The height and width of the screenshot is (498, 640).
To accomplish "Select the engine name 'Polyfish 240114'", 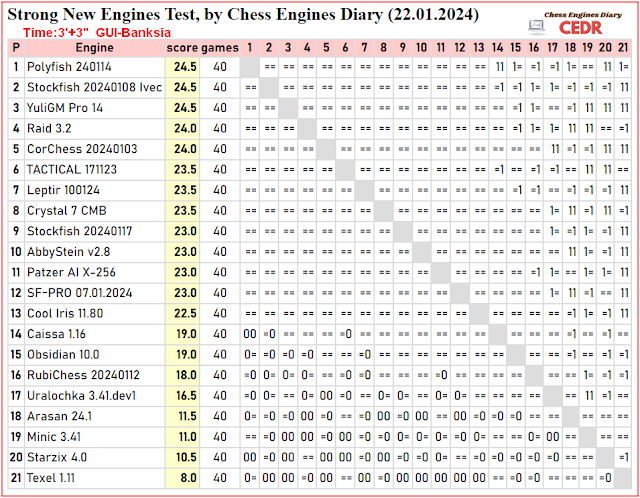I will (69, 67).
